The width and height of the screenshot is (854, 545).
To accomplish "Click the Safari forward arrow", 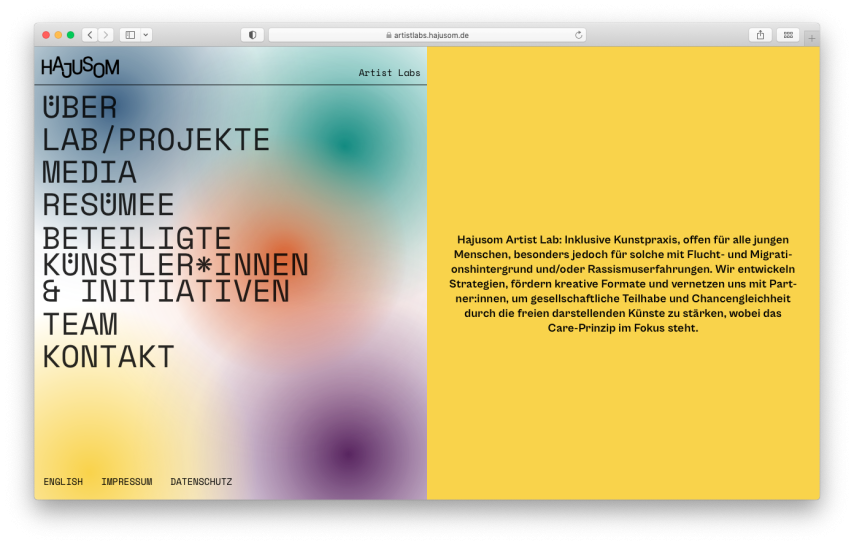I will (x=105, y=35).
